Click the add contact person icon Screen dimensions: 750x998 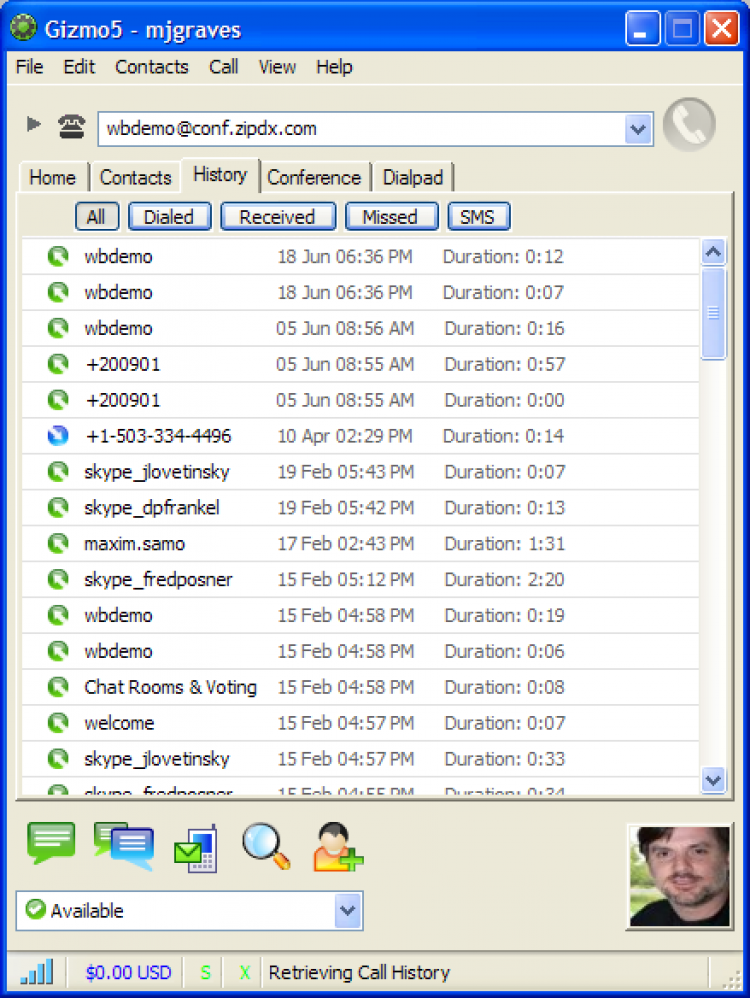pos(337,847)
